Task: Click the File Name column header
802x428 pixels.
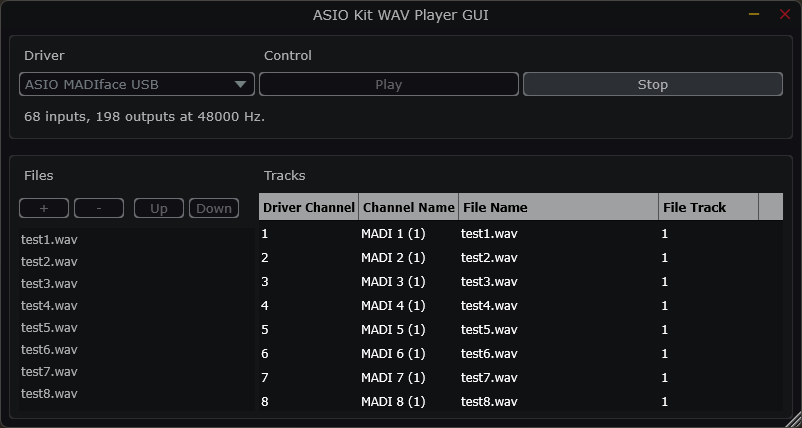Action: (559, 207)
